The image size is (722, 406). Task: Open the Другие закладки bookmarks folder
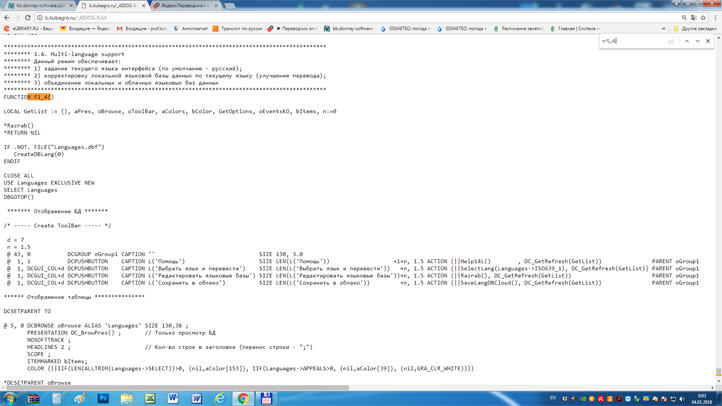pyautogui.click(x=698, y=29)
